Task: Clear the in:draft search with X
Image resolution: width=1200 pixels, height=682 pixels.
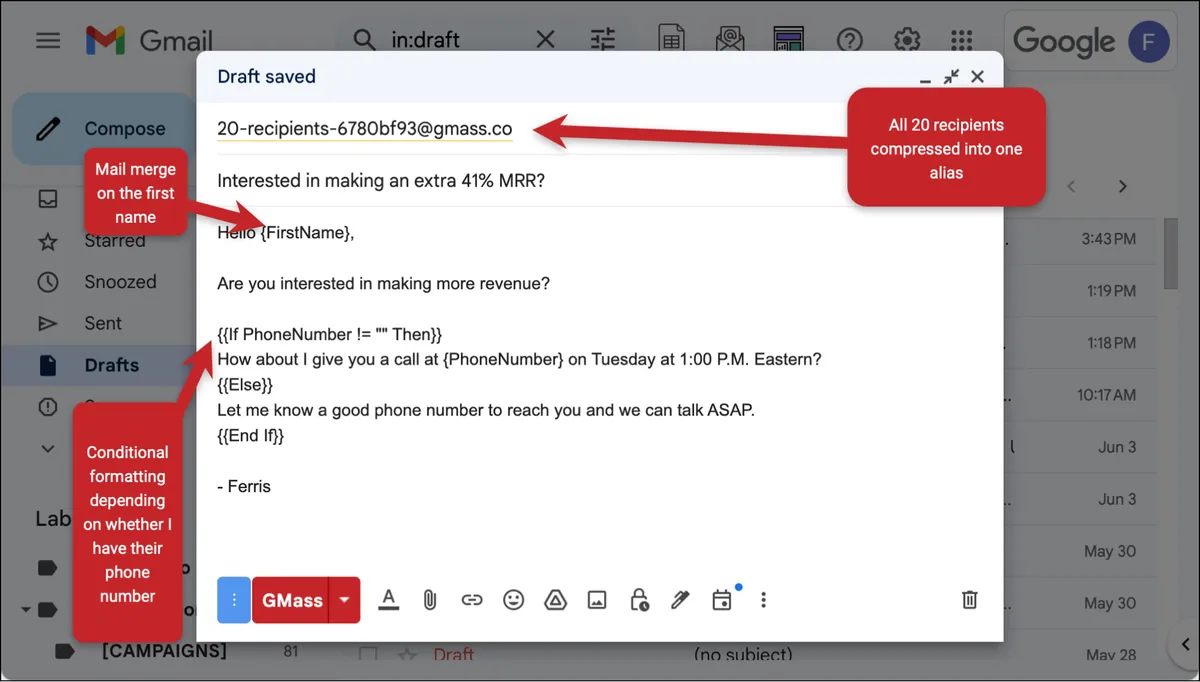Action: (545, 40)
